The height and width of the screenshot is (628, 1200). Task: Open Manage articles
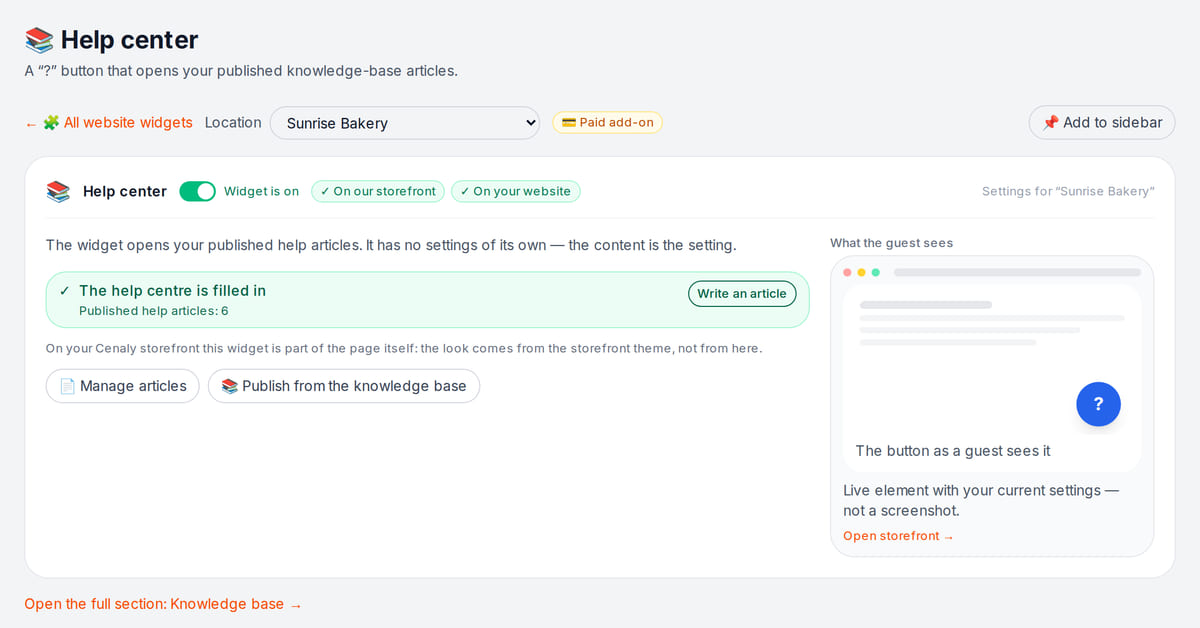coord(123,386)
